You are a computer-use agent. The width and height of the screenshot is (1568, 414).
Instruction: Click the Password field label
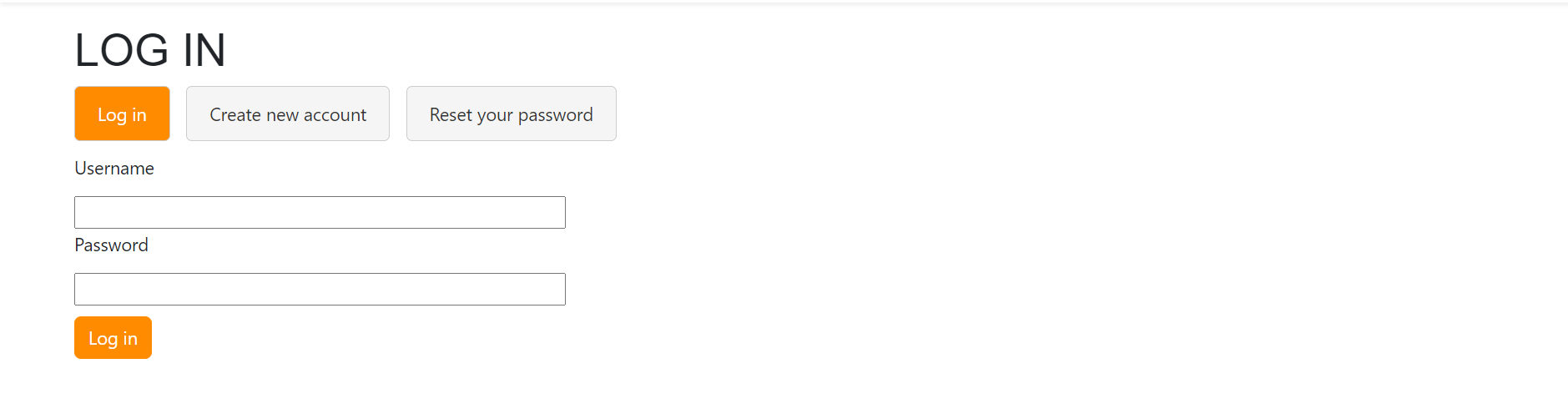point(111,245)
